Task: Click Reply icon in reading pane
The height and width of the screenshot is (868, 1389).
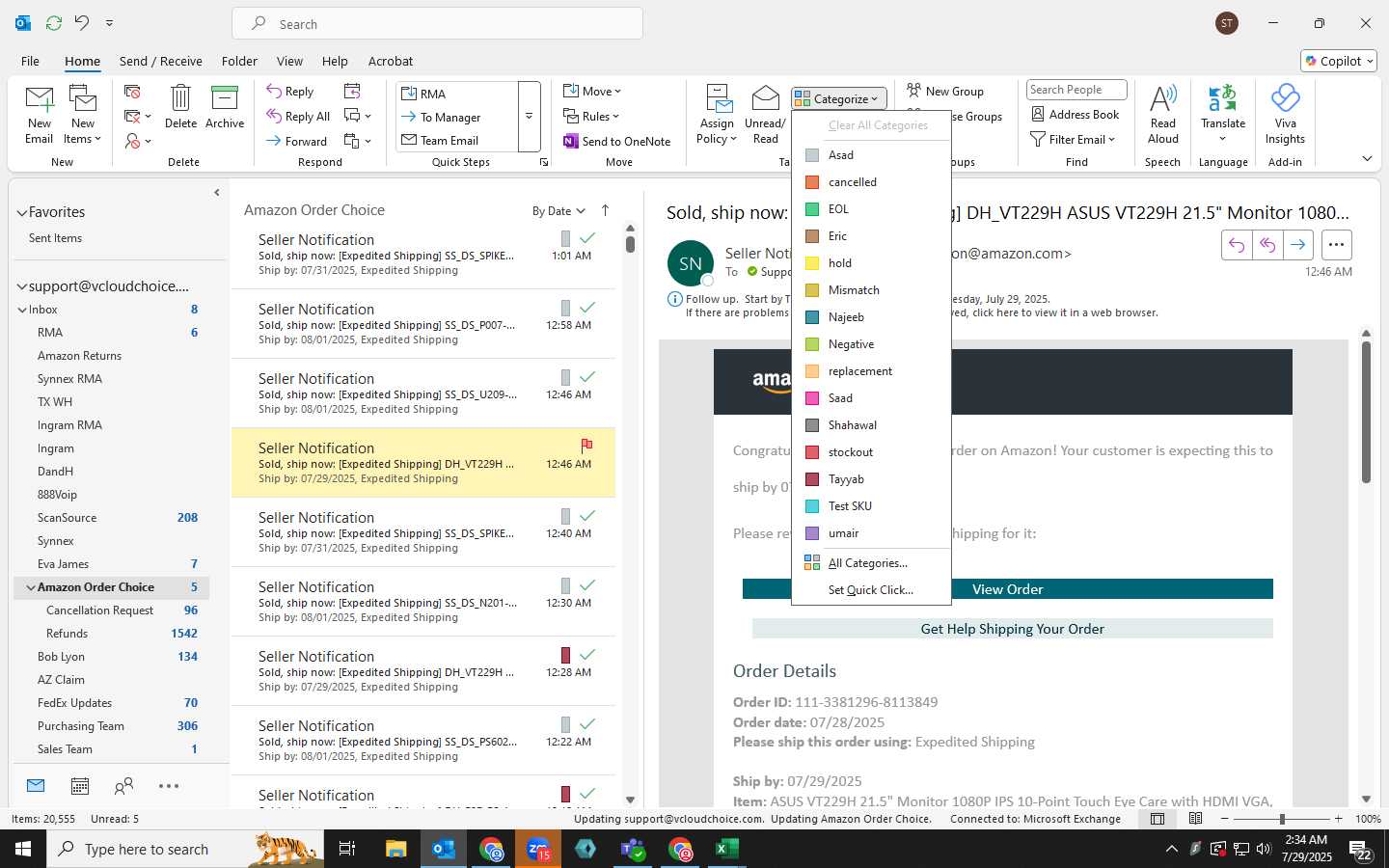Action: tap(1237, 245)
